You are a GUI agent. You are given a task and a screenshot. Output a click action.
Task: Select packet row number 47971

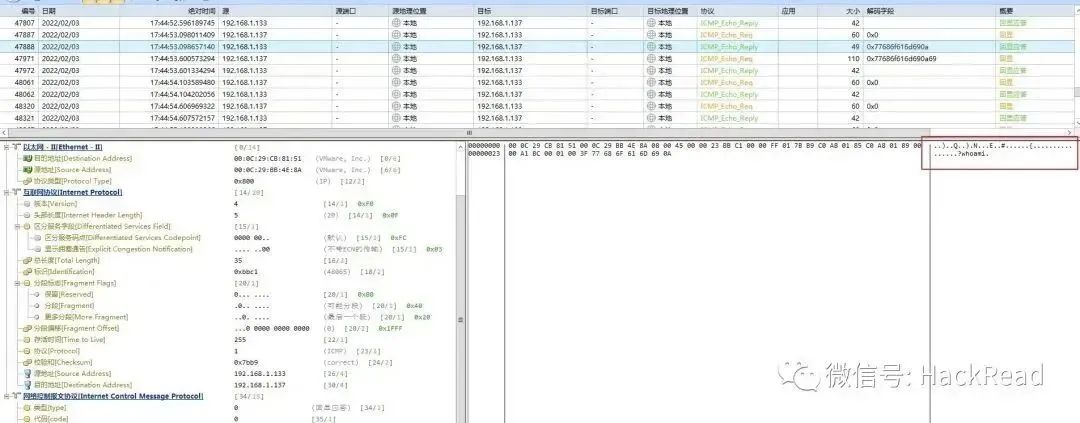539,59
